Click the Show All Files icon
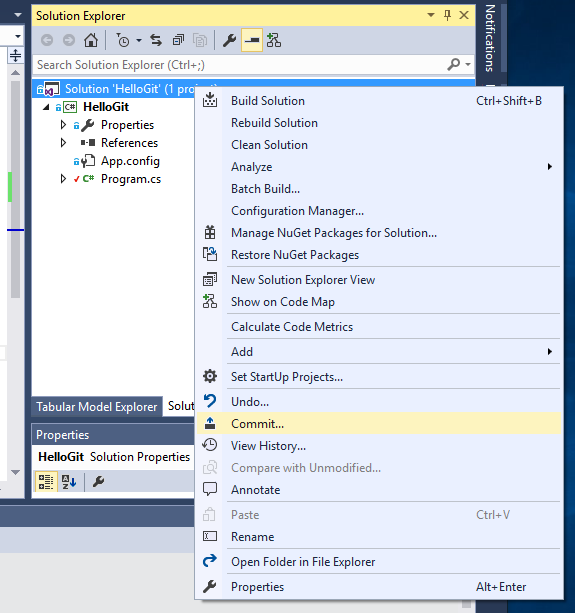This screenshot has height=613, width=575. (x=200, y=40)
